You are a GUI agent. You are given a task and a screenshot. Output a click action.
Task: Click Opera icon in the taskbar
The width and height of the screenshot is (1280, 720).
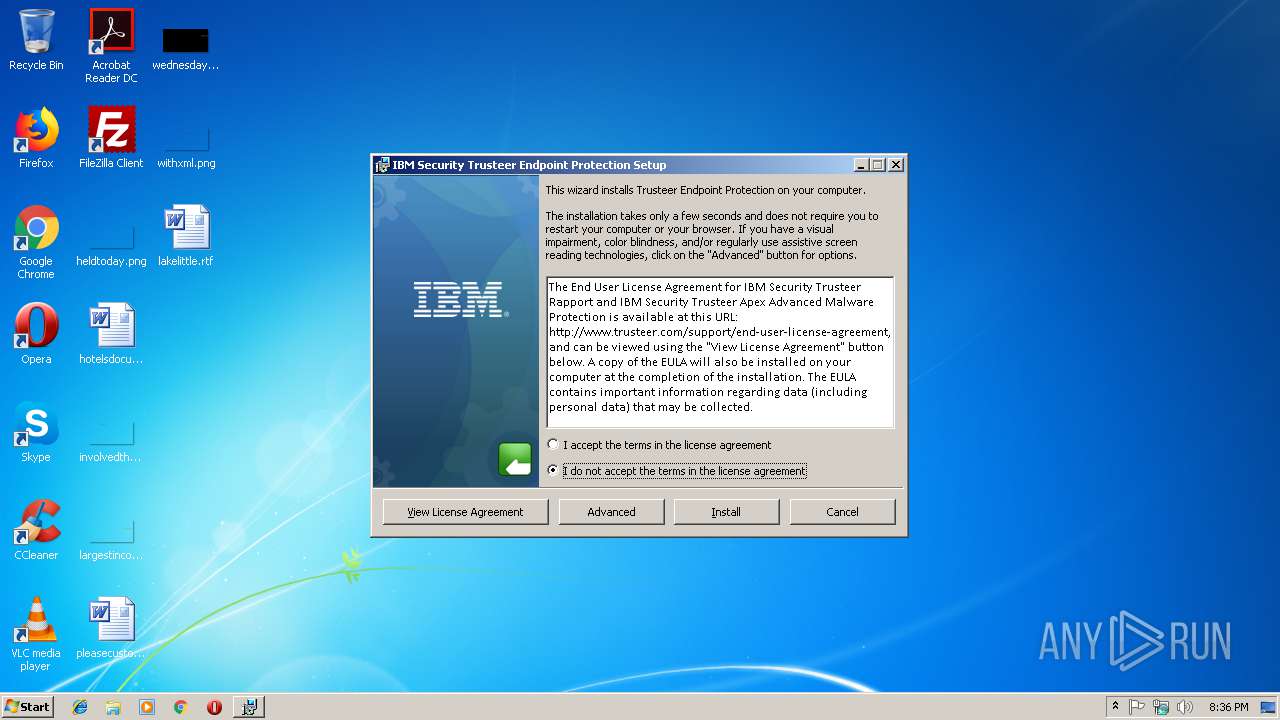(214, 707)
